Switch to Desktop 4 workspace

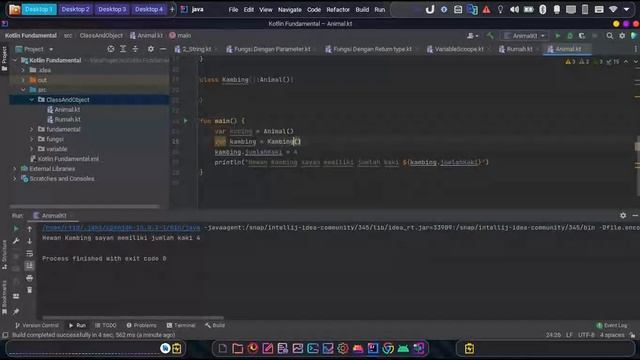click(x=149, y=9)
